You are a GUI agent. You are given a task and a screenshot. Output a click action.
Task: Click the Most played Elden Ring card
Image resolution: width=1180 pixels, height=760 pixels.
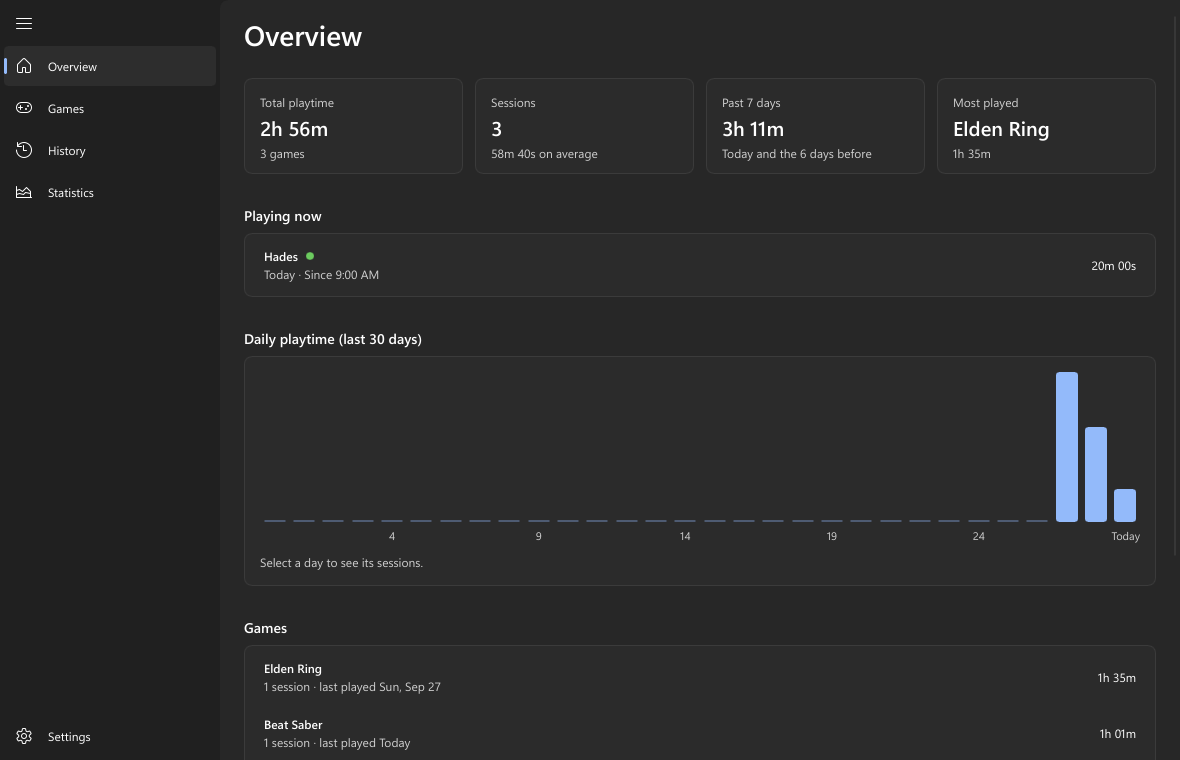(x=1046, y=126)
